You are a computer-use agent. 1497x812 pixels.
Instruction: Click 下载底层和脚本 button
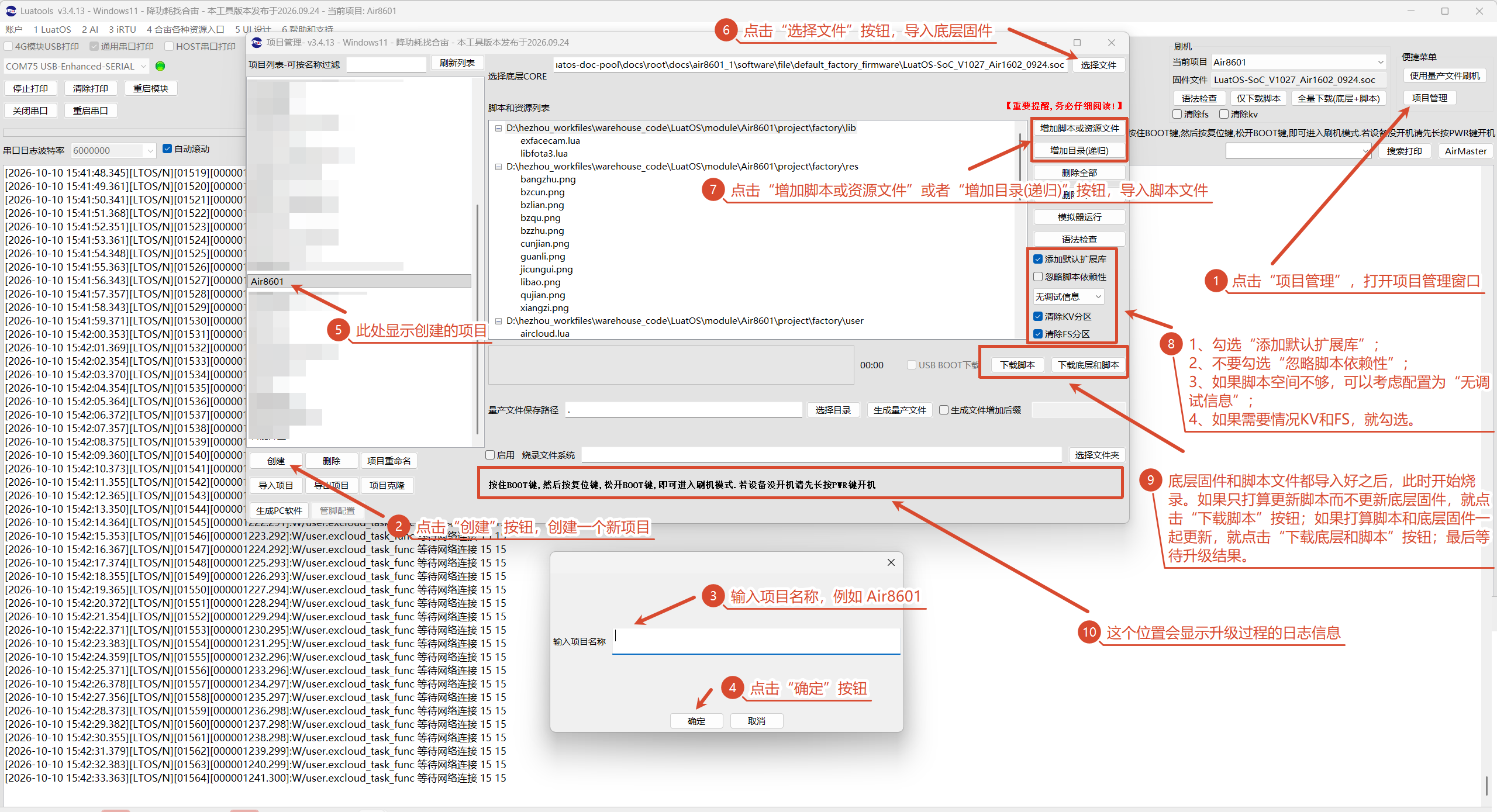point(1088,365)
